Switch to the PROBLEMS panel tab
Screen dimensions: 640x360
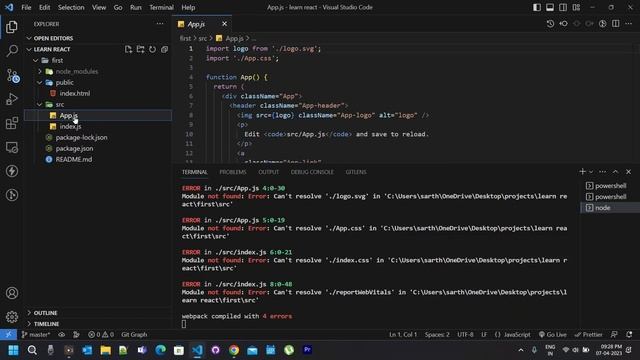pyautogui.click(x=233, y=172)
